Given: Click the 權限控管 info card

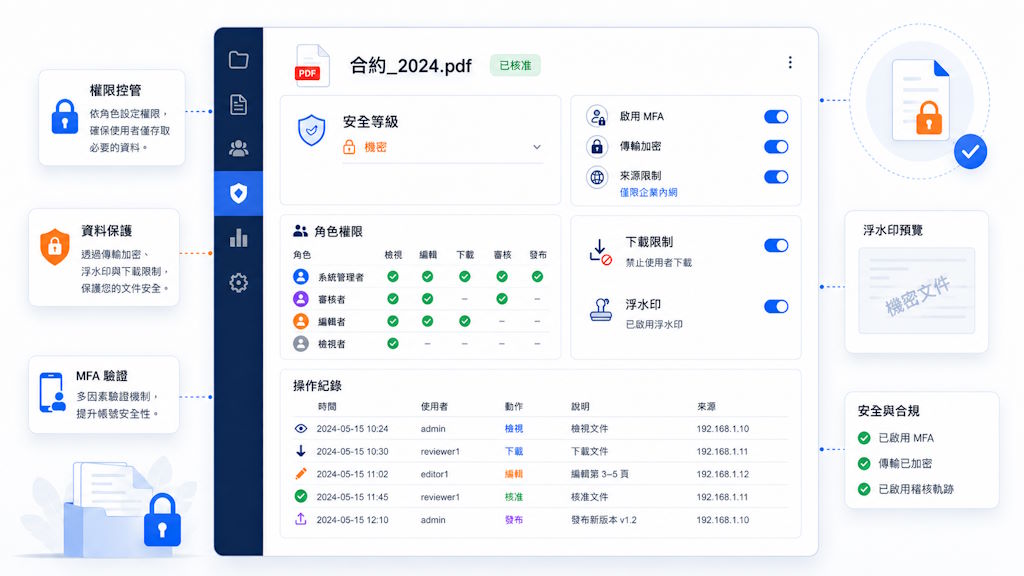Looking at the screenshot, I should point(112,118).
